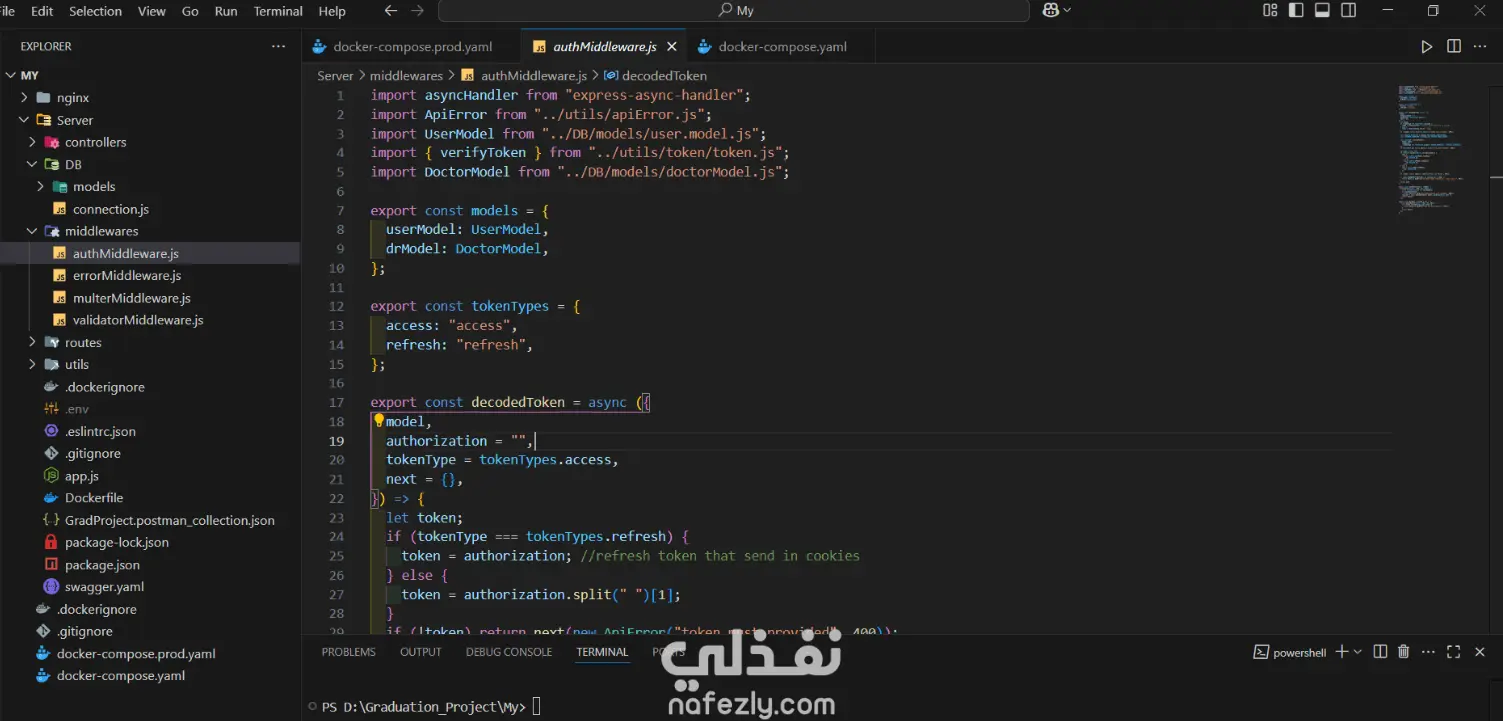Switch to the DEBUG CONSOLE tab

[x=508, y=652]
